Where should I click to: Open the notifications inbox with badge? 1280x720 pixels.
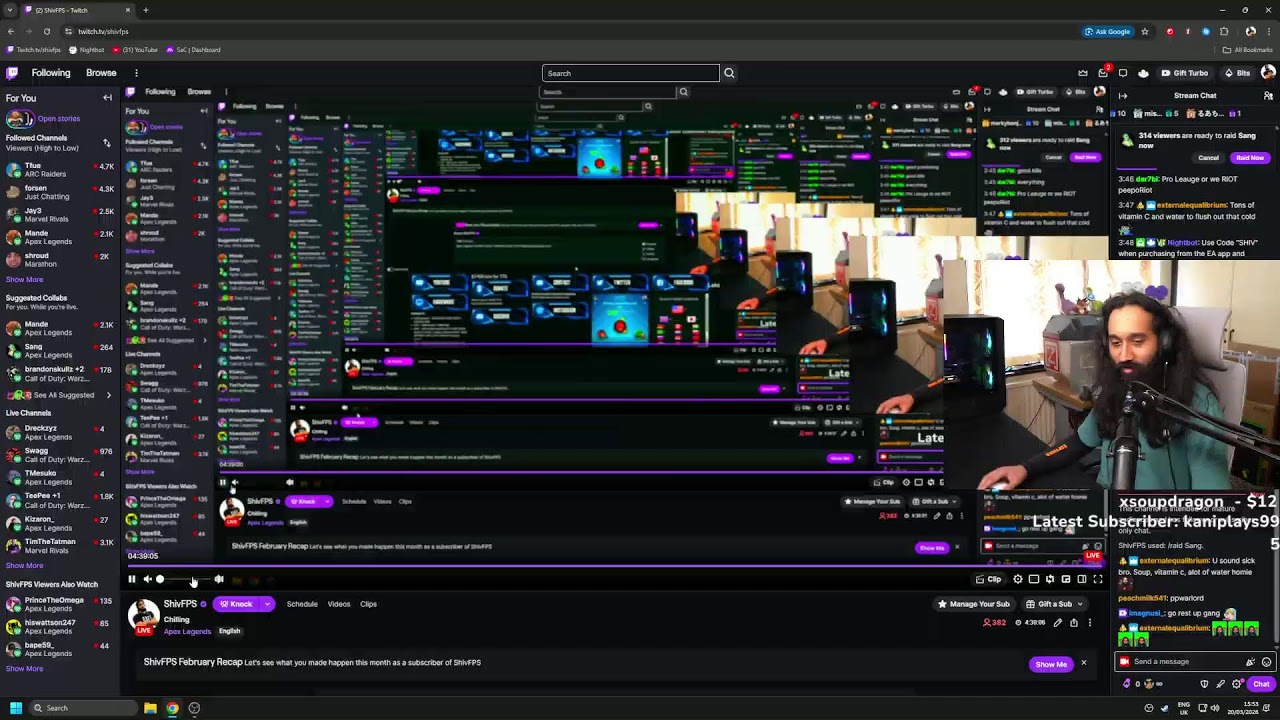(1103, 73)
